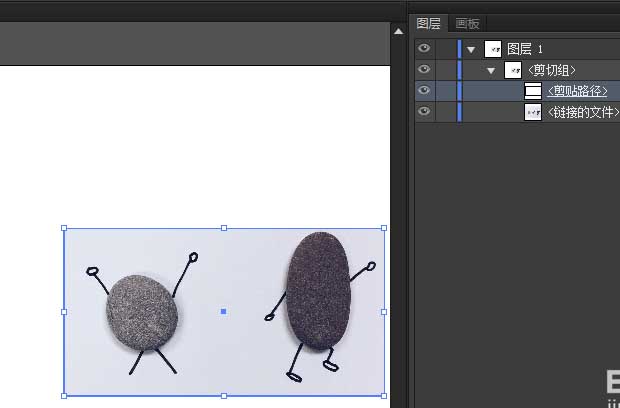Select the 剪贴路径 layer name
The image size is (620, 408).
click(577, 91)
